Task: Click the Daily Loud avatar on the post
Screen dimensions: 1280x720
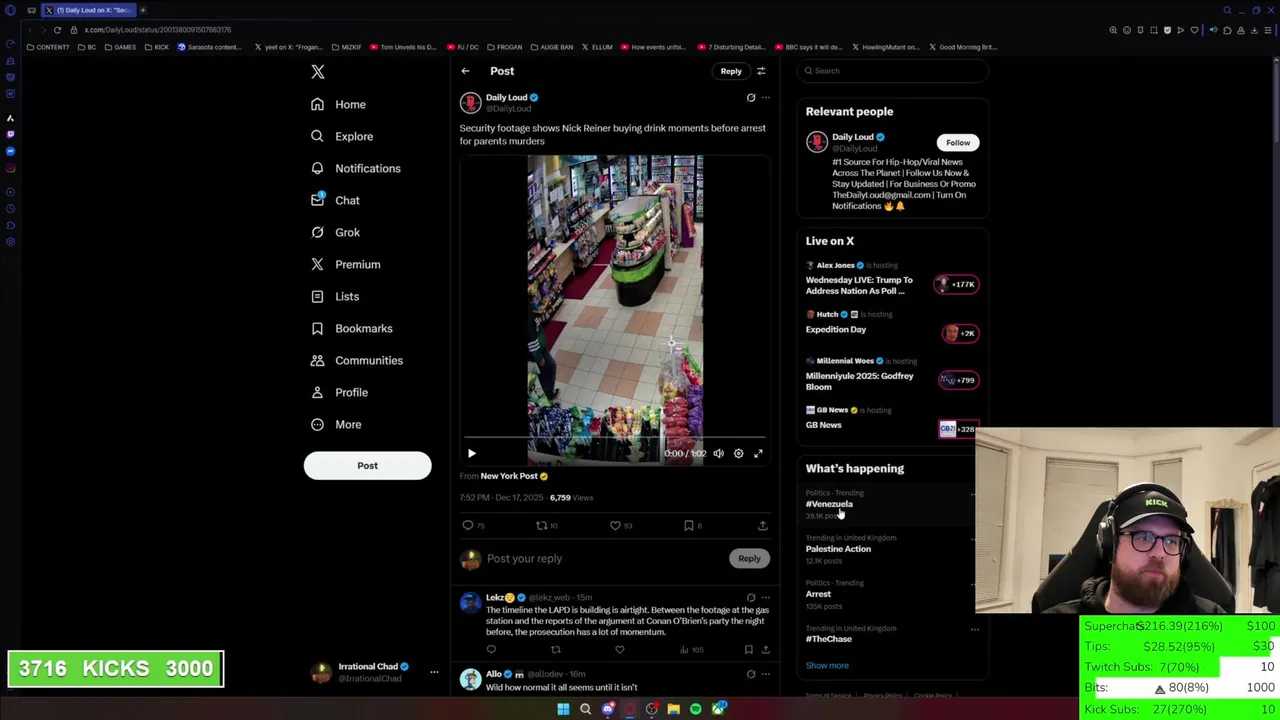Action: pos(470,103)
